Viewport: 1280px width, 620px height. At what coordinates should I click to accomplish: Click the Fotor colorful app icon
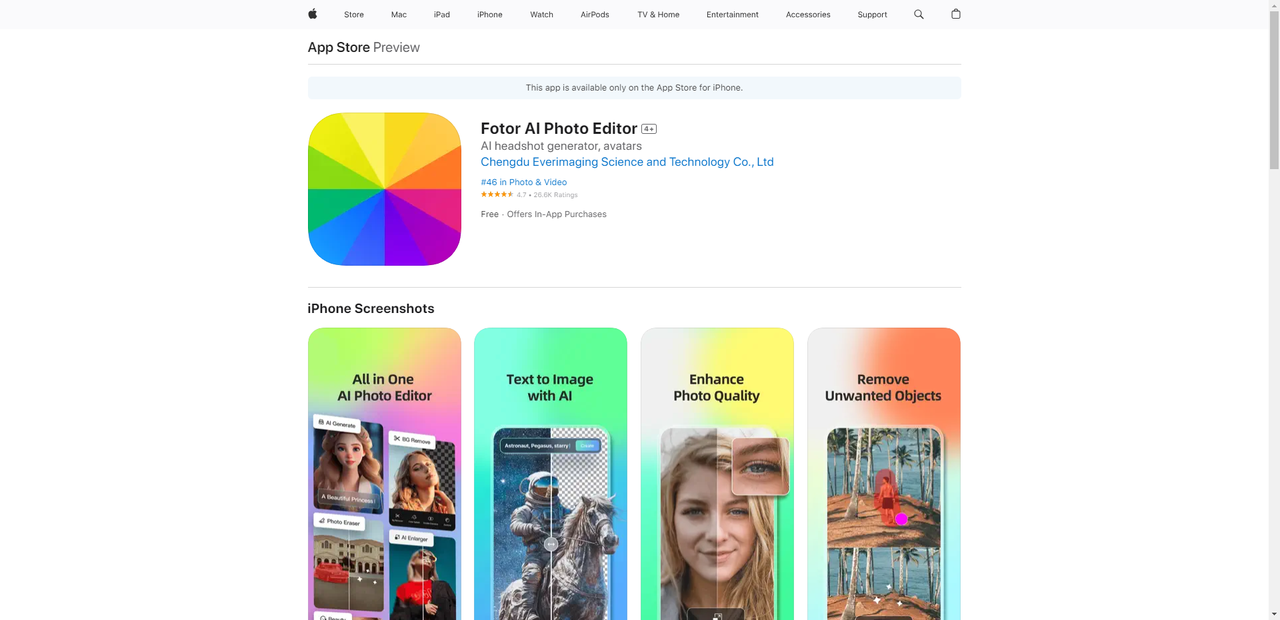(384, 189)
